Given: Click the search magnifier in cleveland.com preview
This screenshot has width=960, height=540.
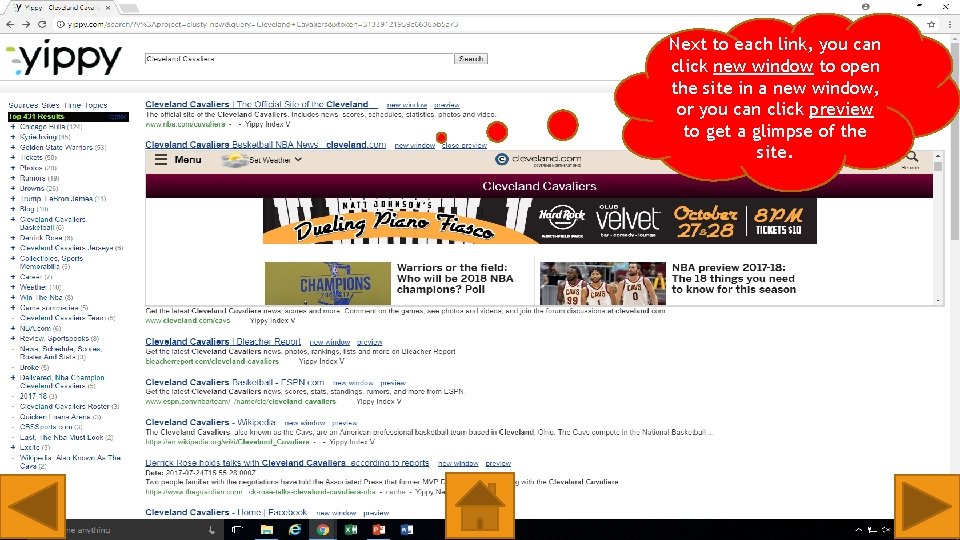Looking at the screenshot, I should (x=912, y=158).
